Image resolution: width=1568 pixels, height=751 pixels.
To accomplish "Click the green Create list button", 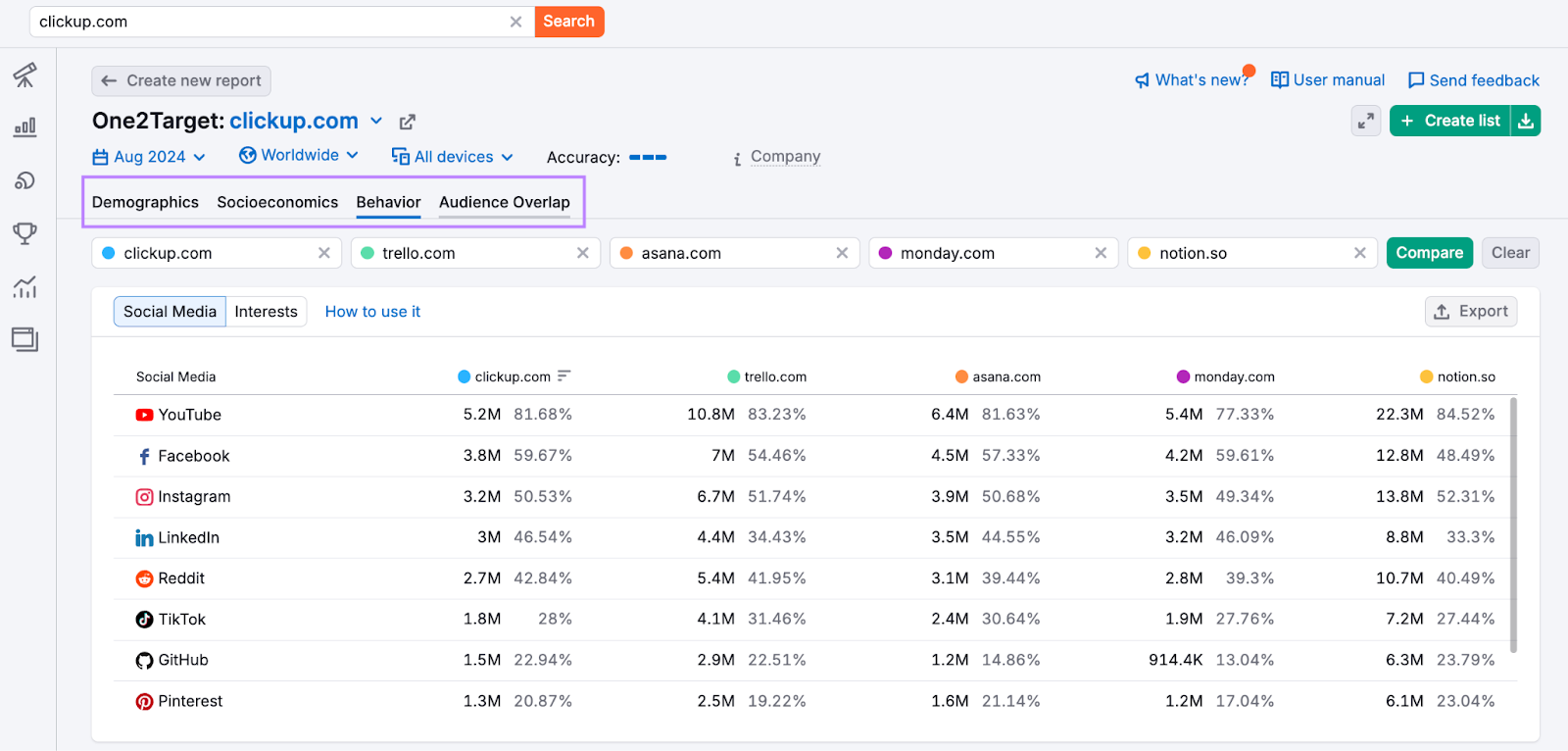I will coord(1450,121).
